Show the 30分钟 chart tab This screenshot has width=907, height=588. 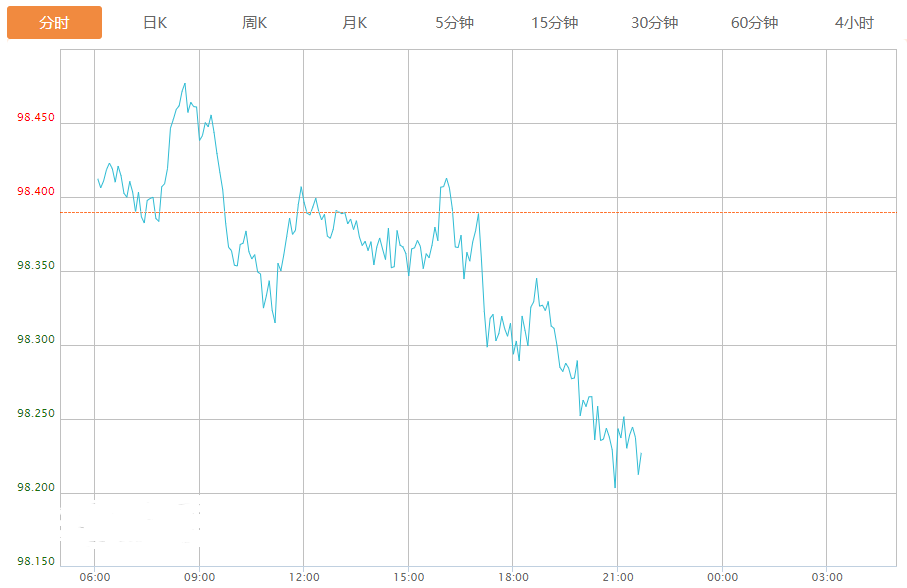click(x=654, y=22)
